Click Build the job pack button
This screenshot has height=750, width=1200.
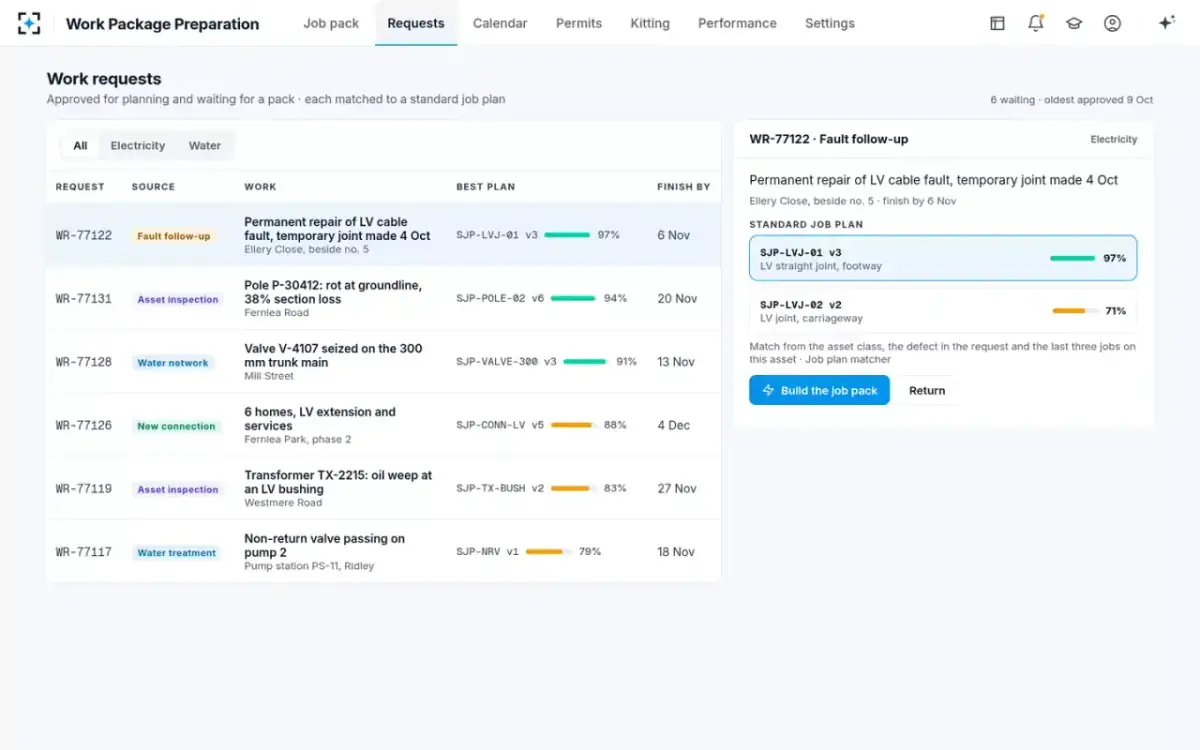(x=819, y=390)
